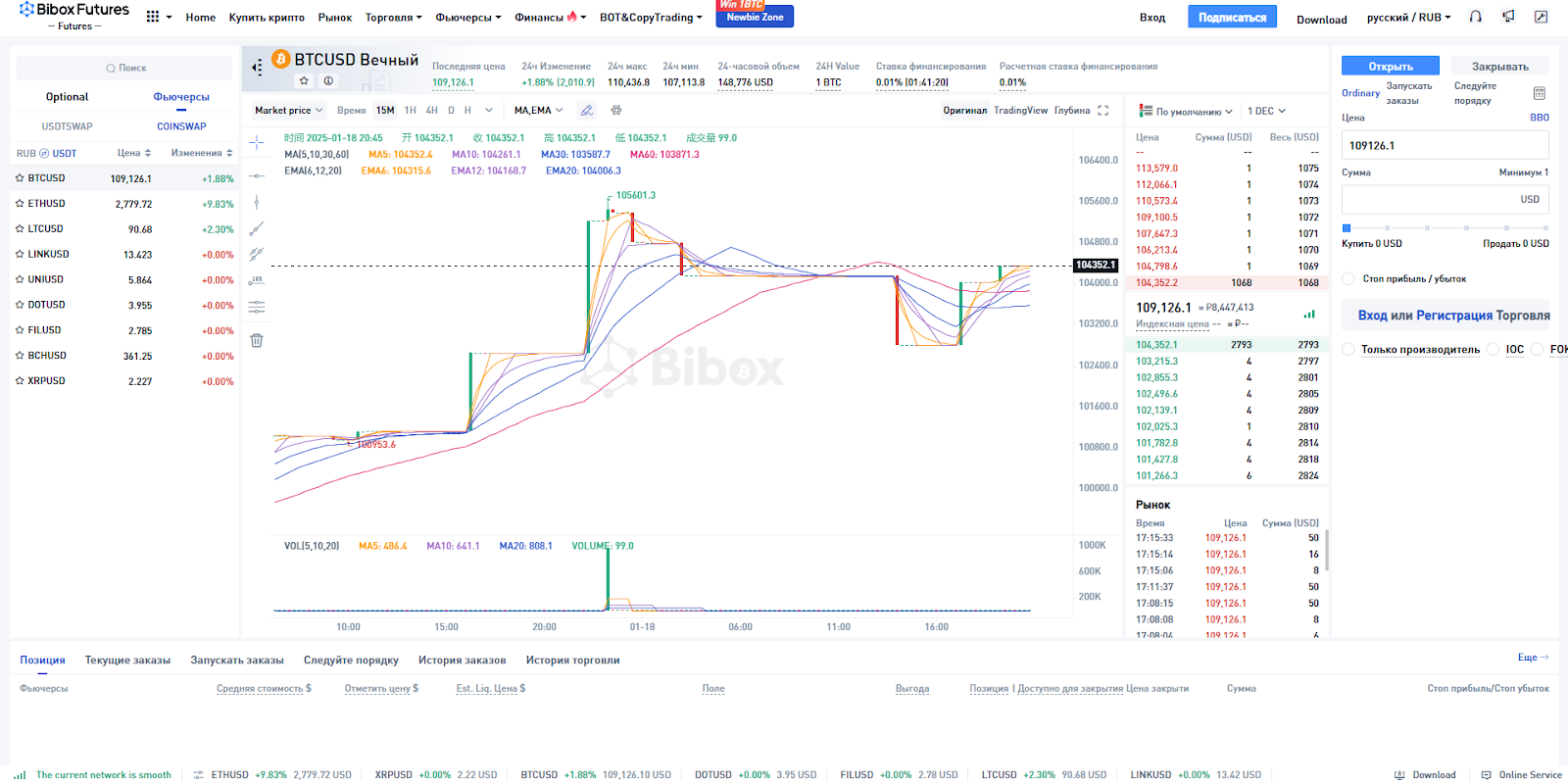Click the Цена price input field

click(1445, 145)
